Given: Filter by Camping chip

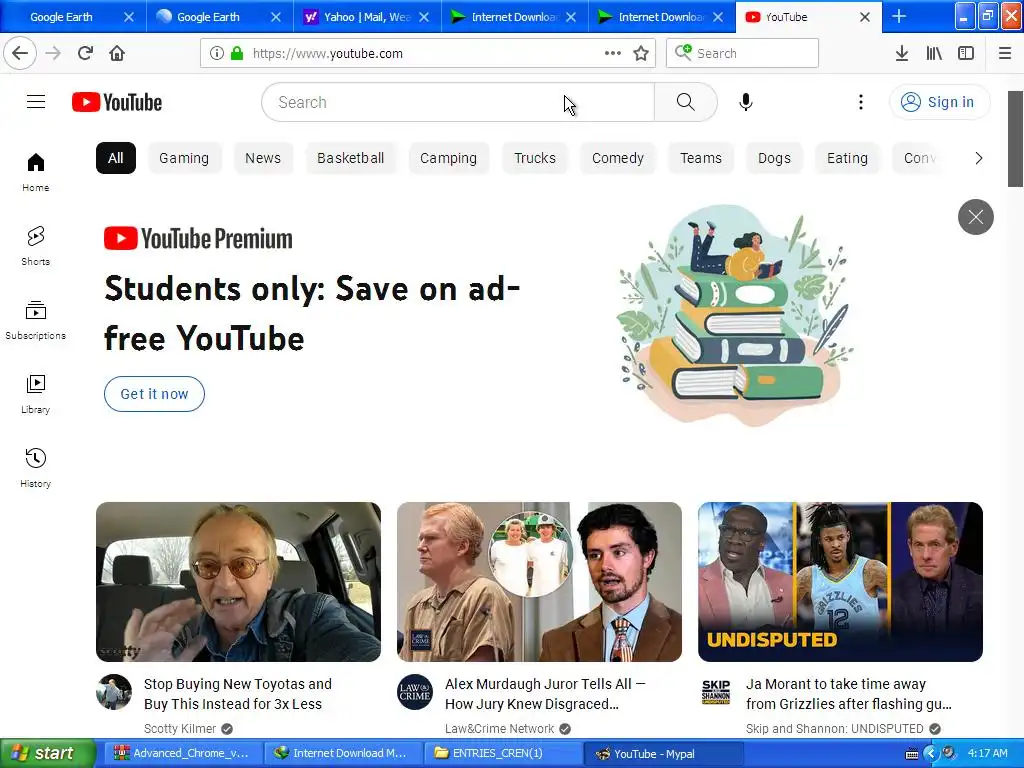Looking at the screenshot, I should 449,158.
